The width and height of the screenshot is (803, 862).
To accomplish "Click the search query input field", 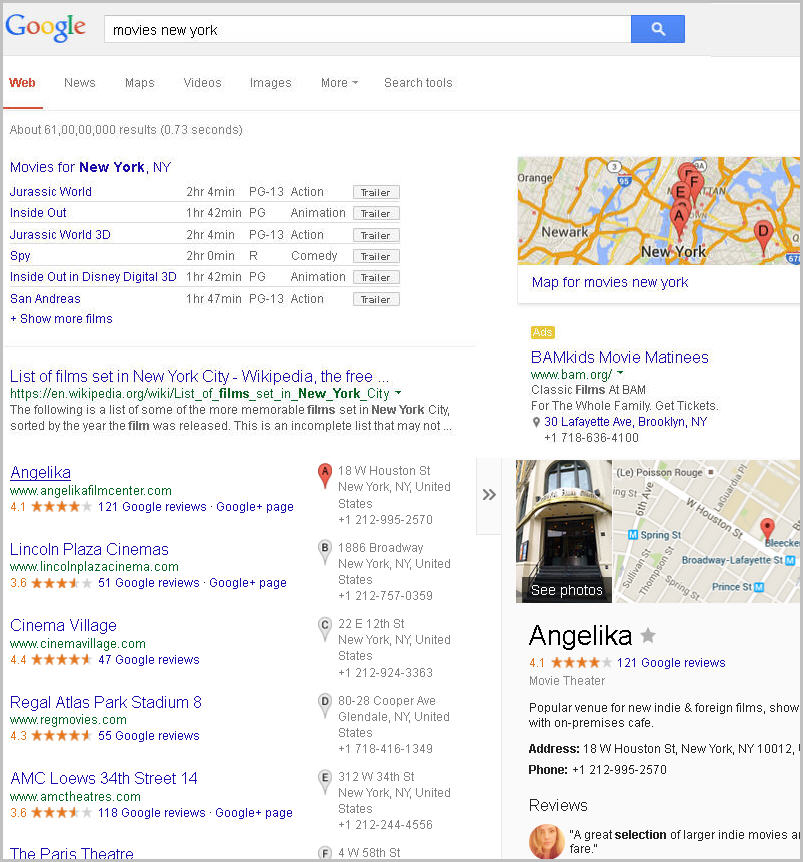I will (368, 29).
